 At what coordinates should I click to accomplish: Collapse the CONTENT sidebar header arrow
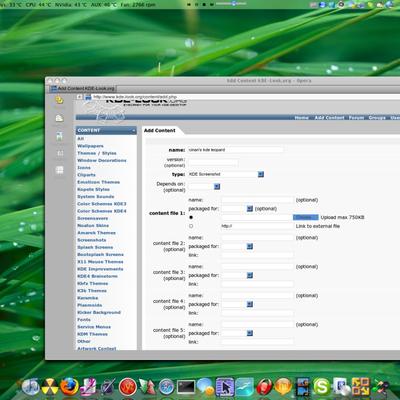(x=134, y=130)
